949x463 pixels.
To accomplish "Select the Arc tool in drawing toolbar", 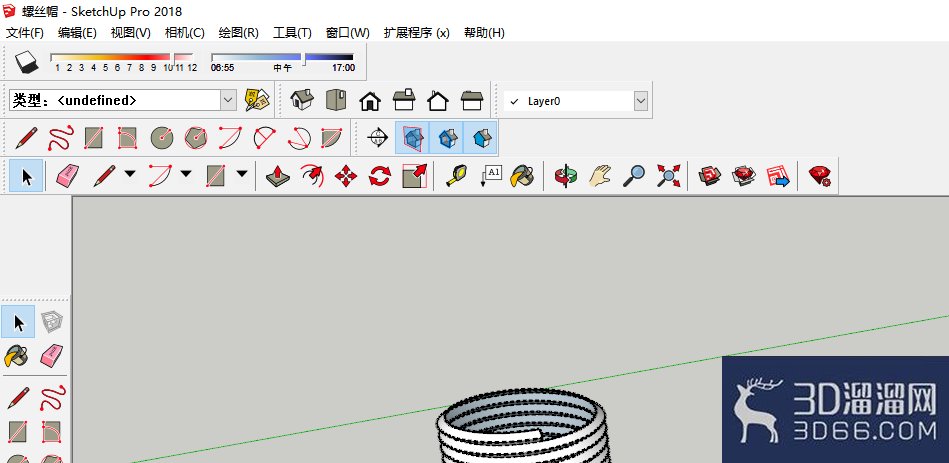I will point(229,138).
